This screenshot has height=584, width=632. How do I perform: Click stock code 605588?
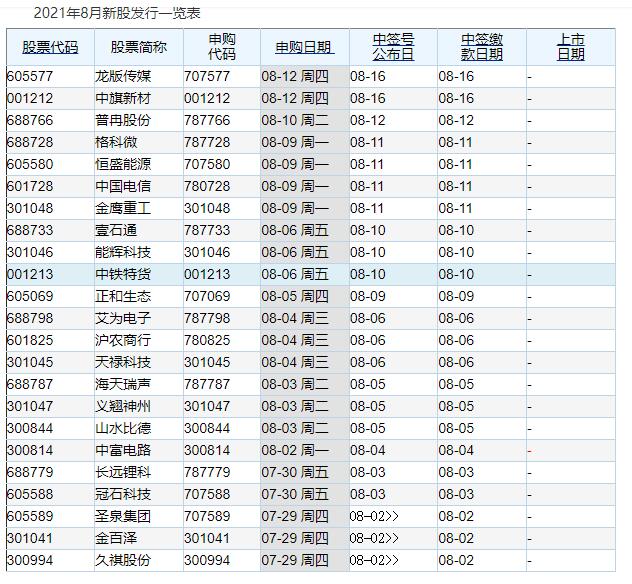point(30,494)
